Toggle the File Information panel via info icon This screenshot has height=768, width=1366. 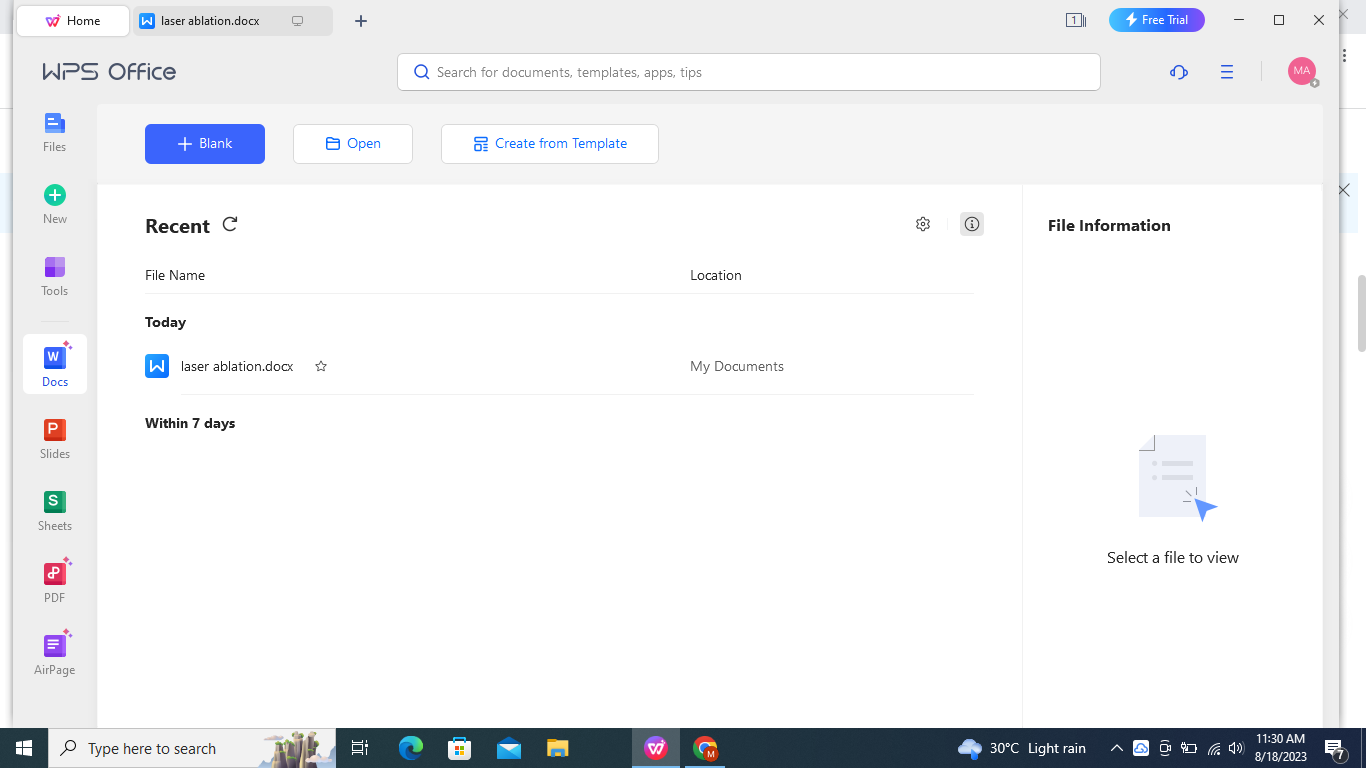(971, 224)
